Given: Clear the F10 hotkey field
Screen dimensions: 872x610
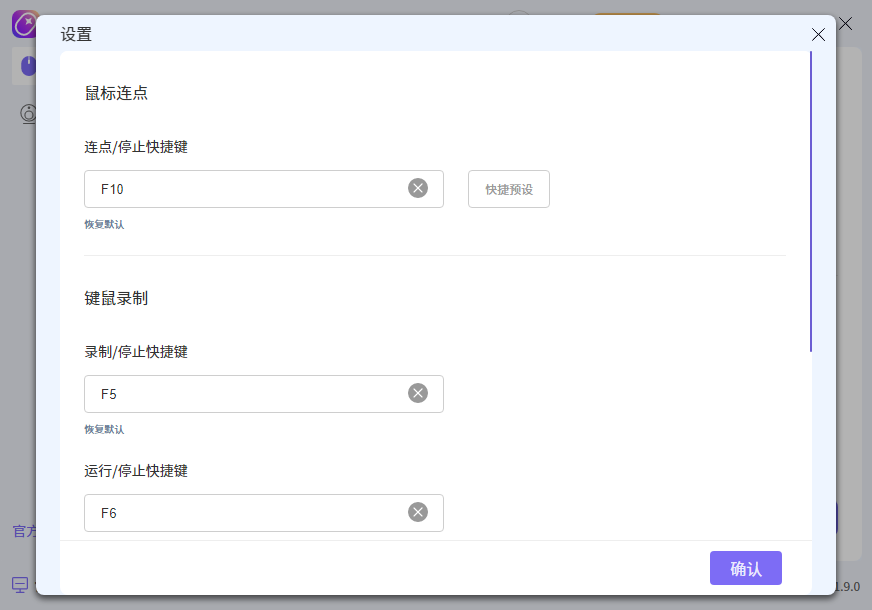Looking at the screenshot, I should 418,188.
